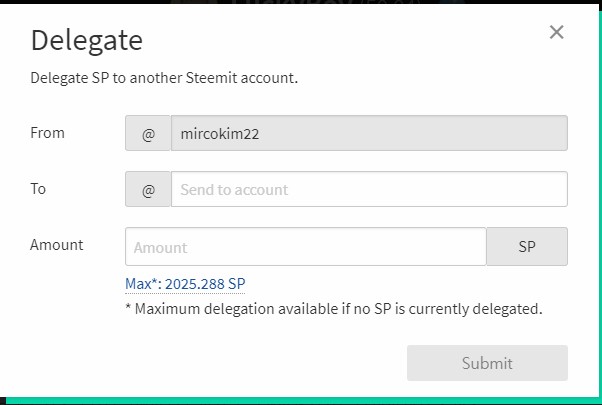
Task: Click the word 'Steemit' in the description
Action: pos(212,78)
